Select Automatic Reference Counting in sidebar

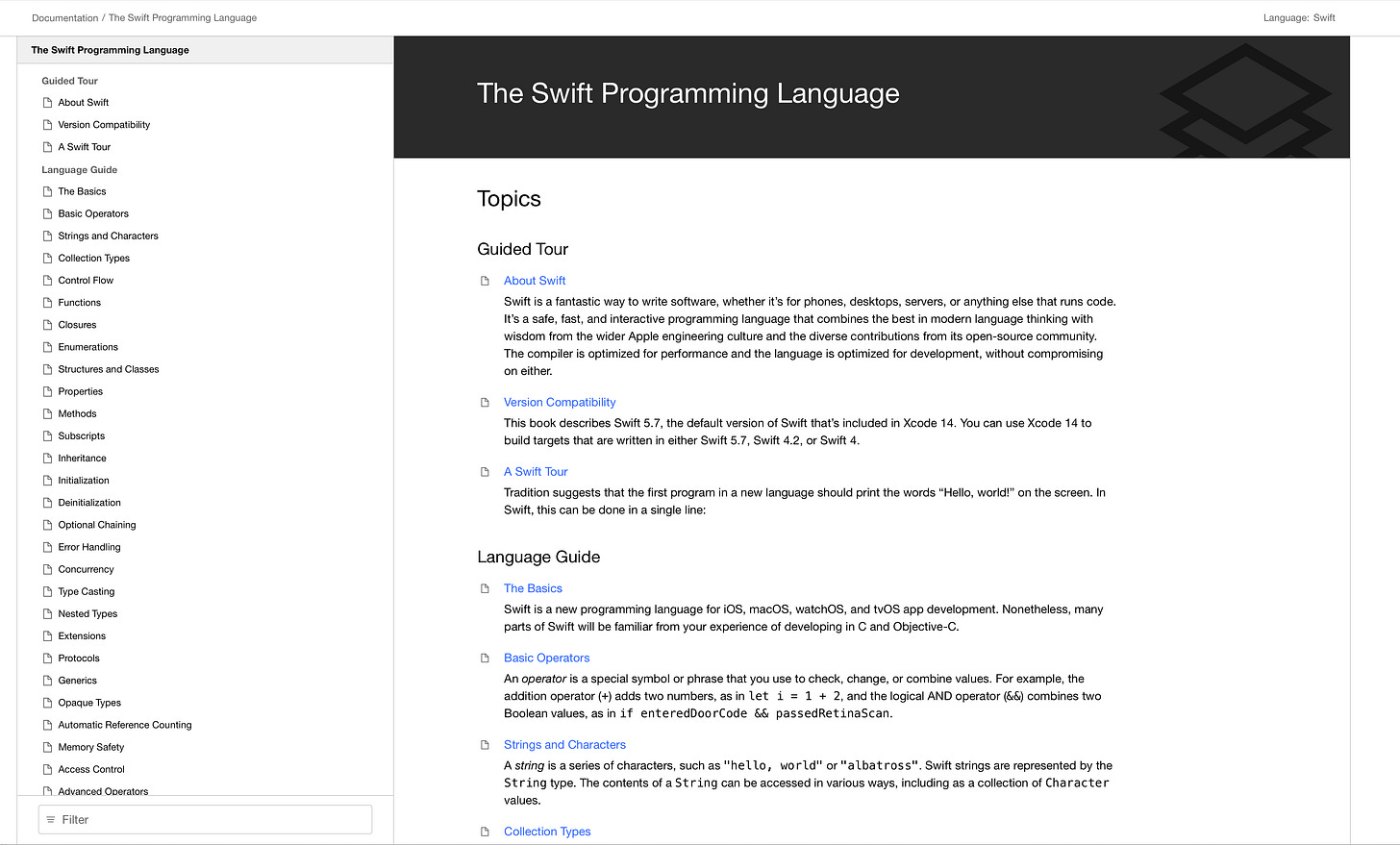click(x=125, y=725)
